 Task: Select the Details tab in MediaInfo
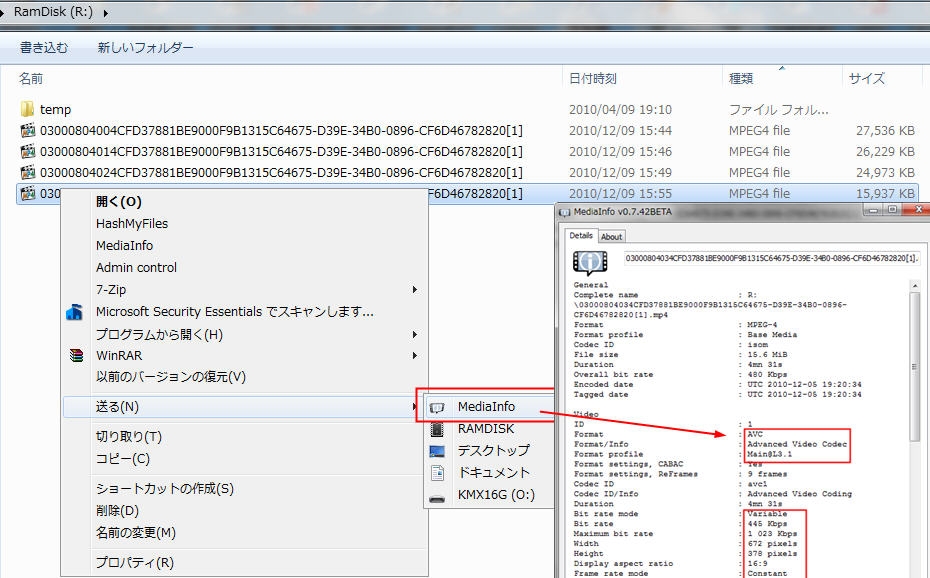581,235
